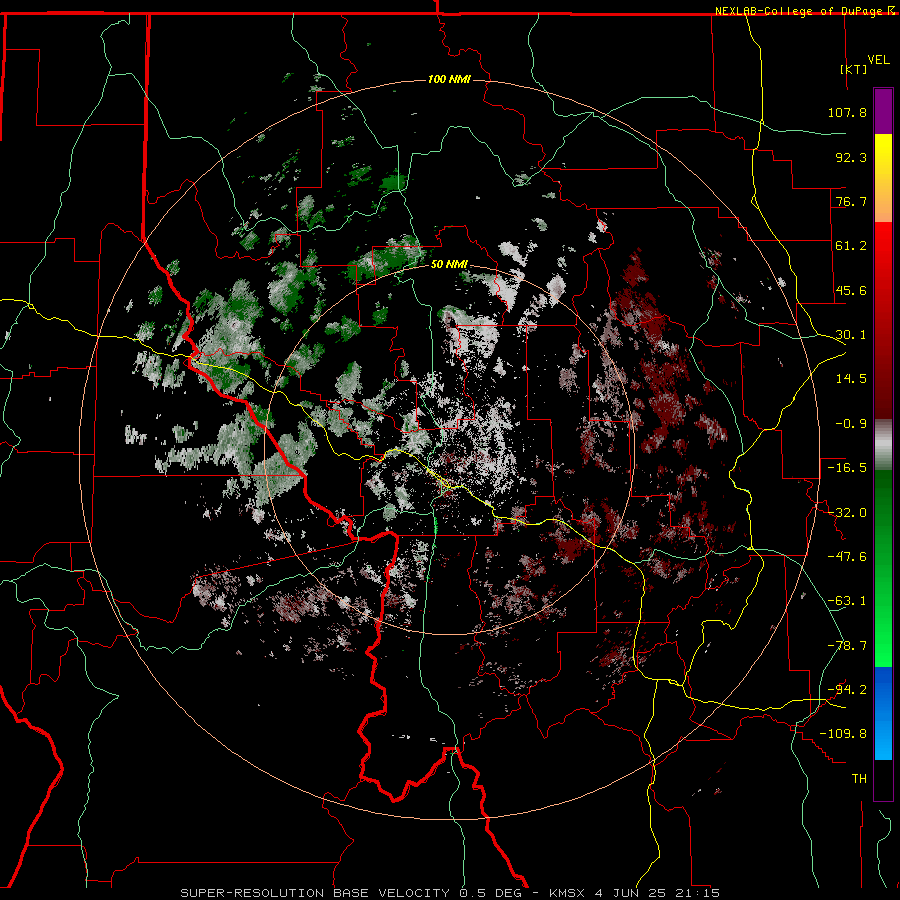Click the gray near-zero segment of the color bar
The height and width of the screenshot is (900, 900).
pyautogui.click(x=883, y=445)
